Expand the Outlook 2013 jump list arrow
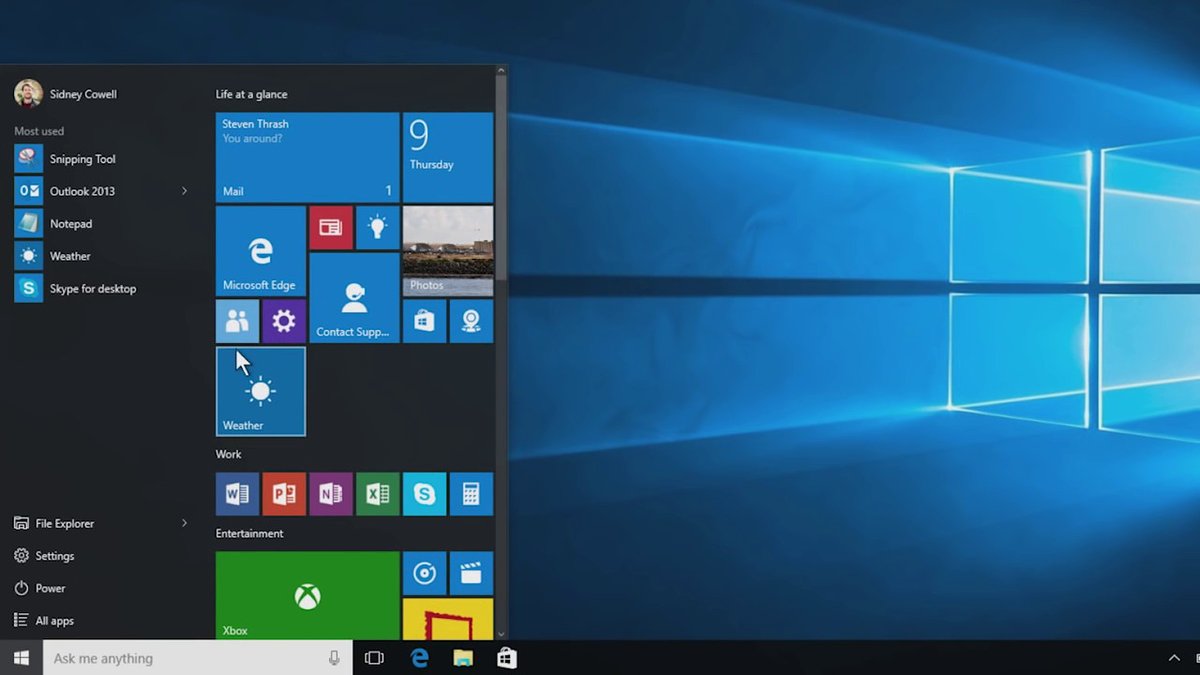Image resolution: width=1200 pixels, height=675 pixels. [x=183, y=190]
